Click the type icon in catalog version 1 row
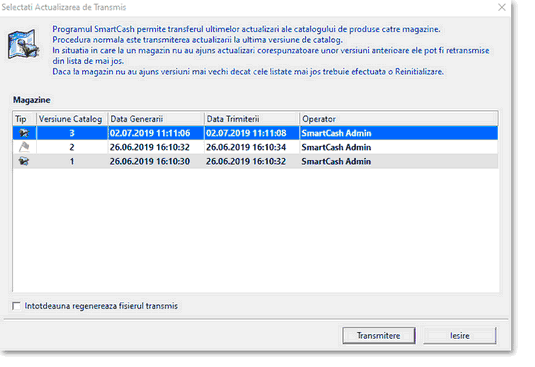 (24, 161)
